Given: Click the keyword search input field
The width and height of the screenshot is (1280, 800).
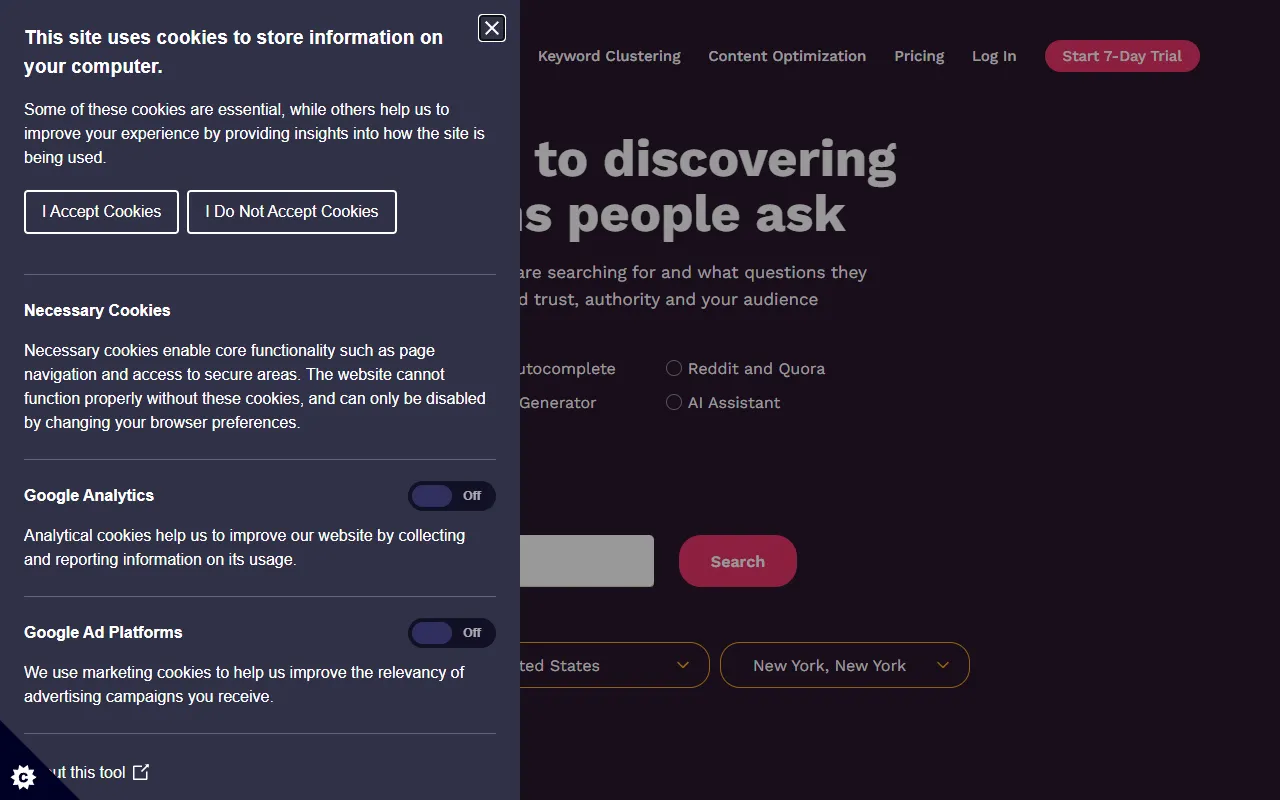Looking at the screenshot, I should tap(587, 561).
